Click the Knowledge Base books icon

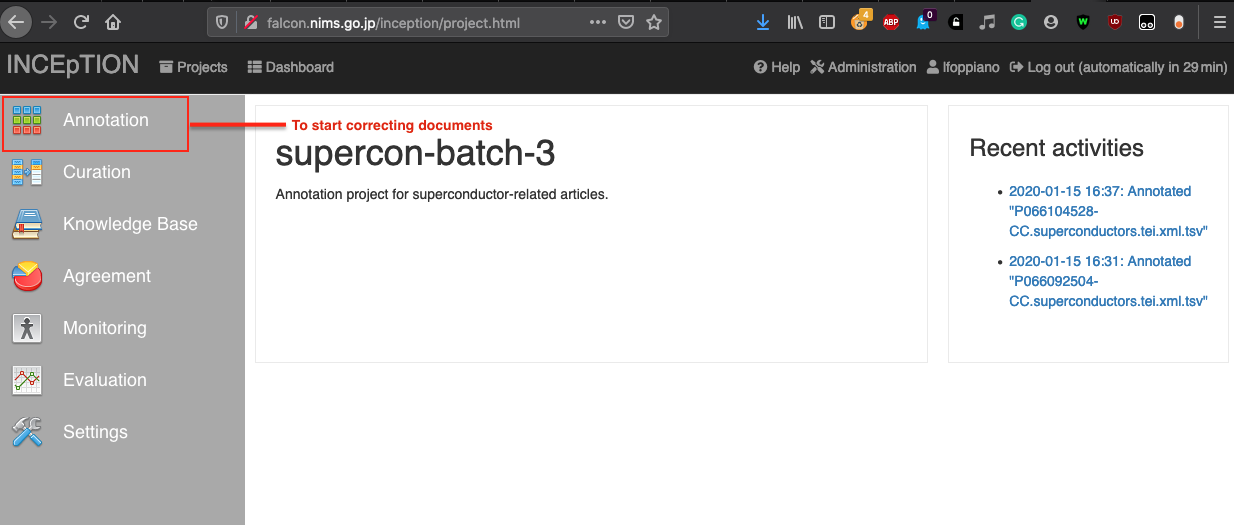[x=26, y=224]
